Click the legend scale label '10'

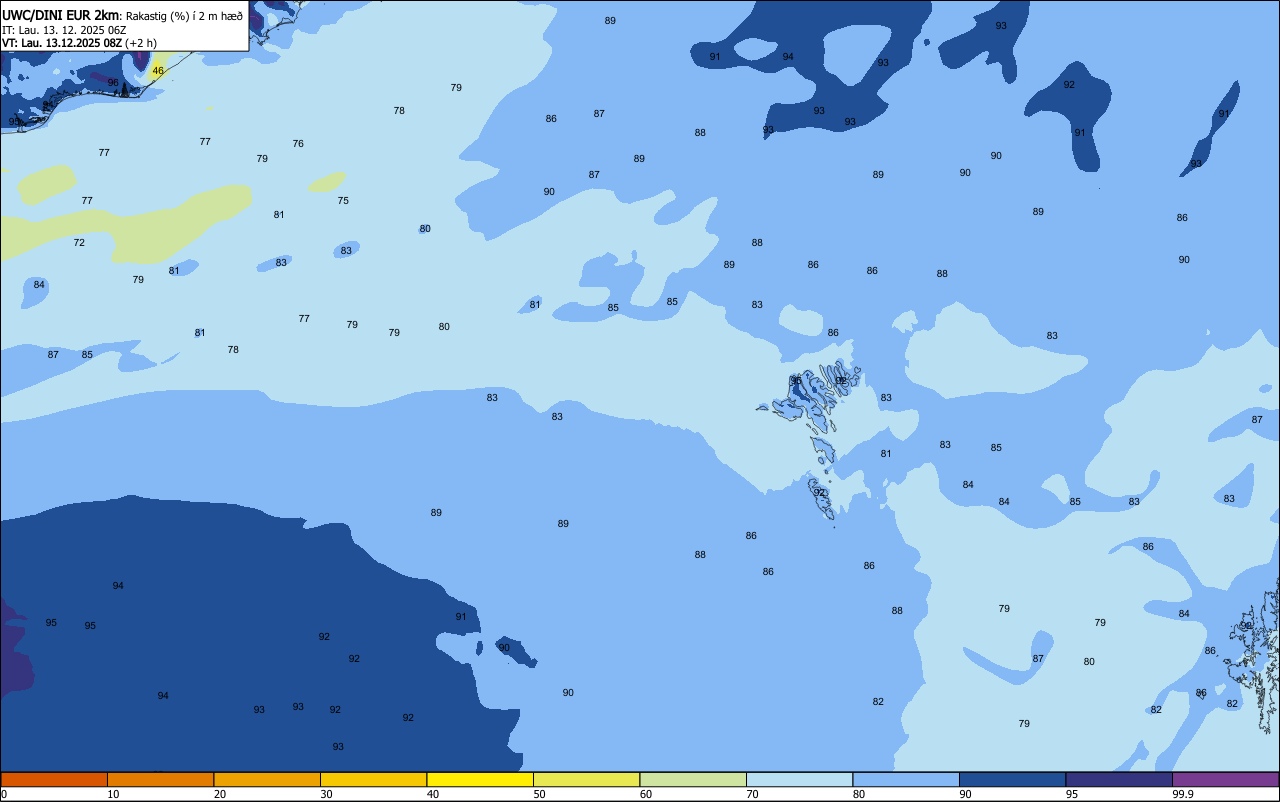click(x=114, y=794)
